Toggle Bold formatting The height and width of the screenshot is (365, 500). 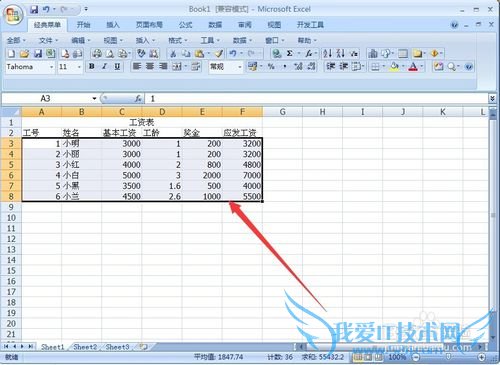(91, 67)
